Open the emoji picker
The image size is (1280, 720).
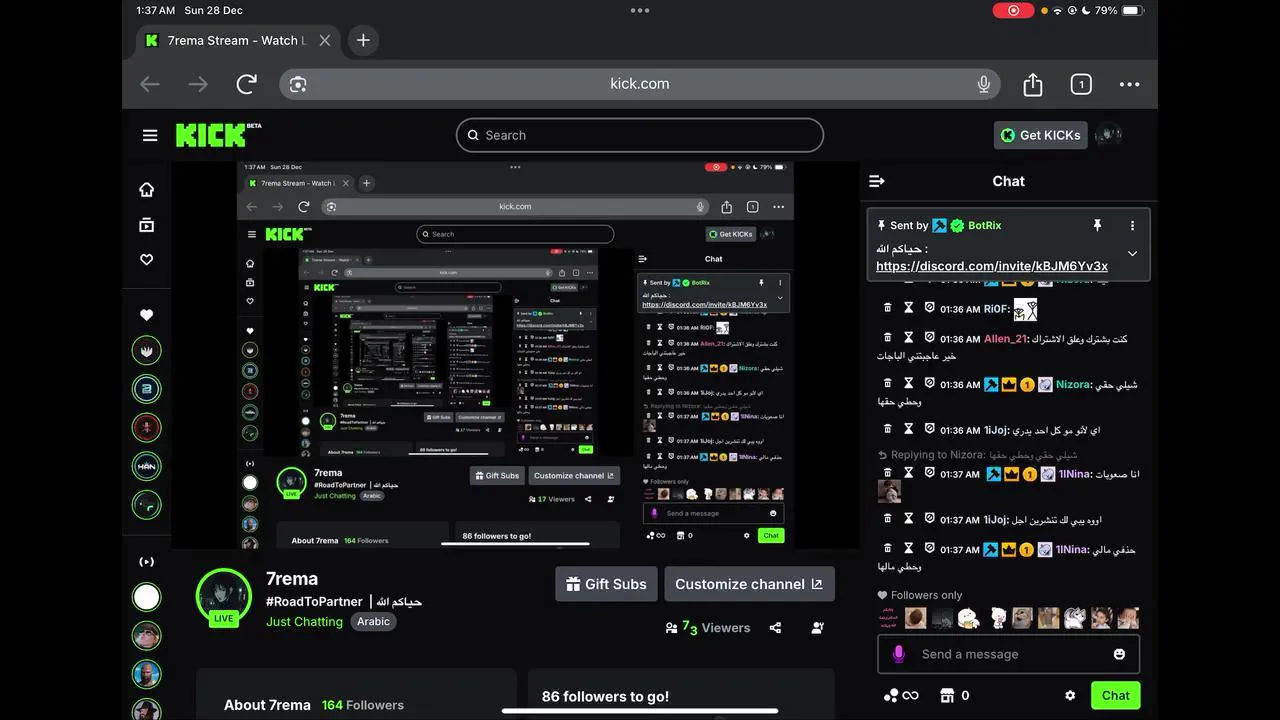1119,654
